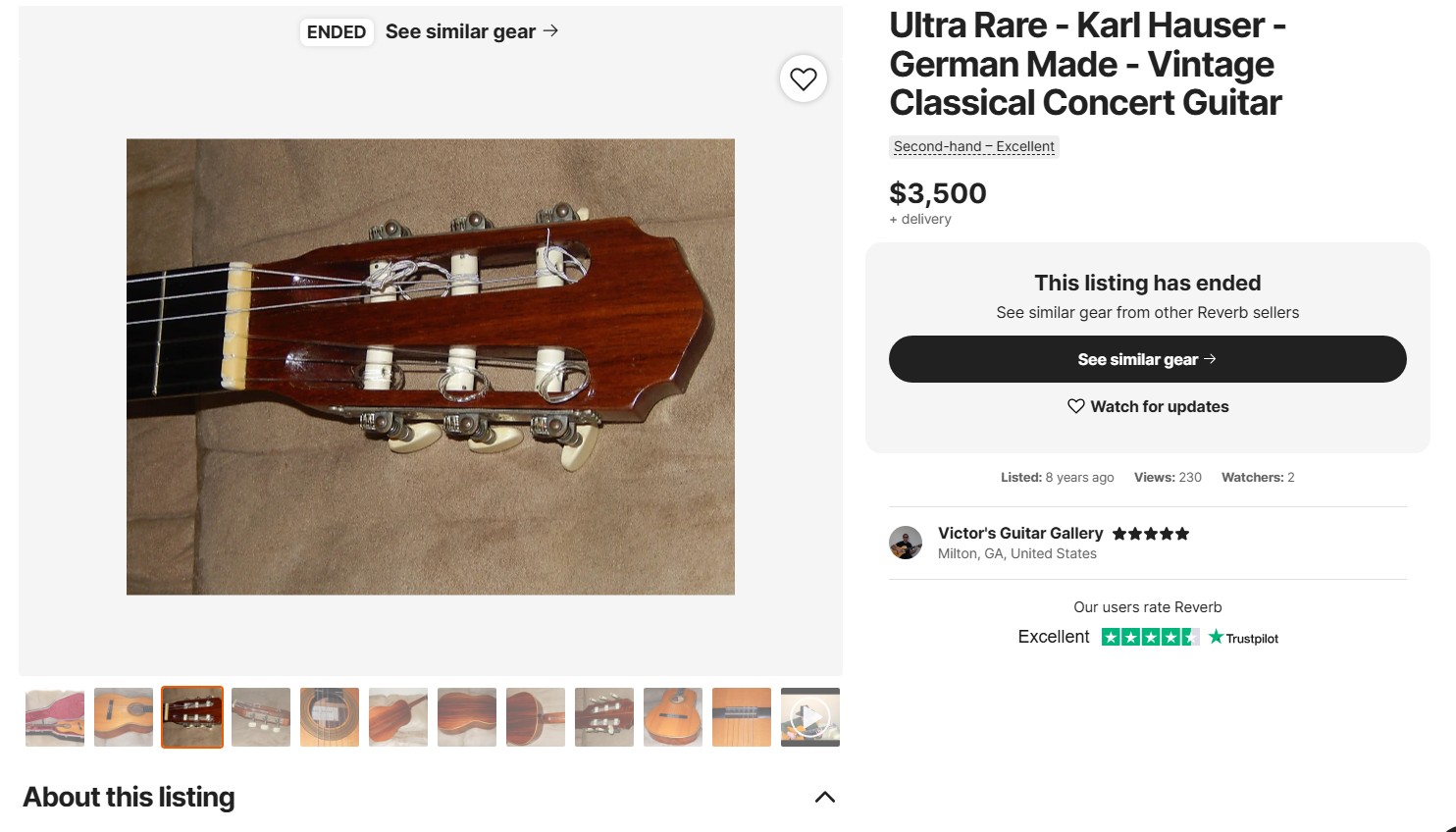The height and width of the screenshot is (832, 1456).
Task: Select the sound hole label thumbnail
Action: tap(330, 717)
